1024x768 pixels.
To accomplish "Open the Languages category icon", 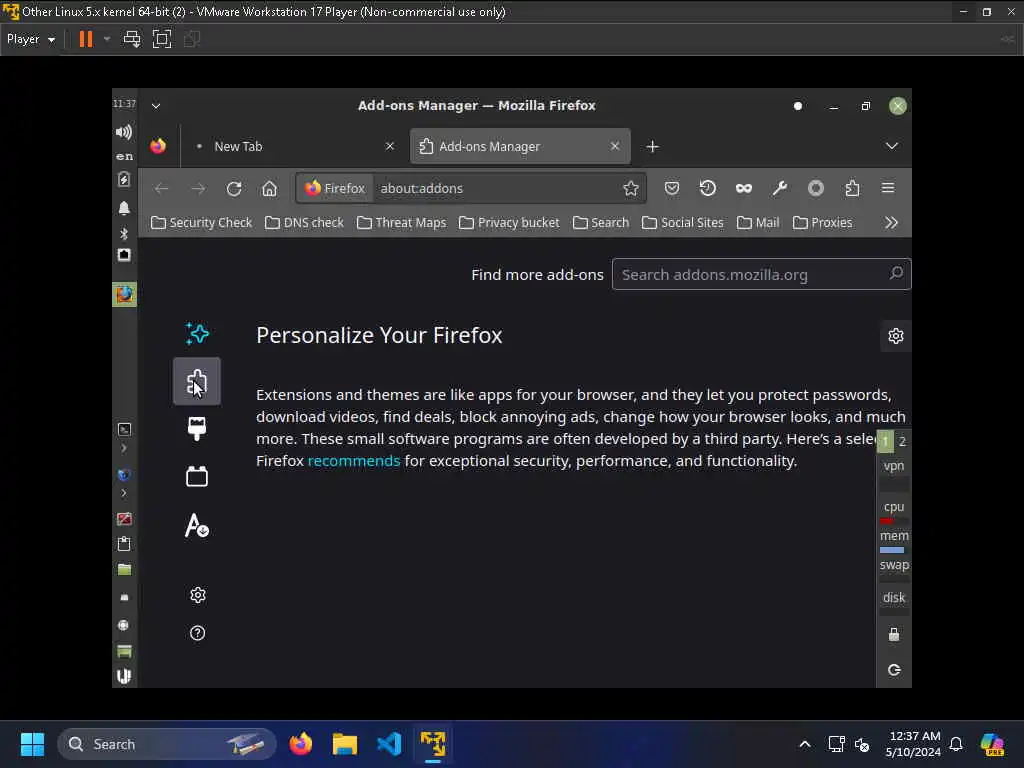I will [x=197, y=526].
